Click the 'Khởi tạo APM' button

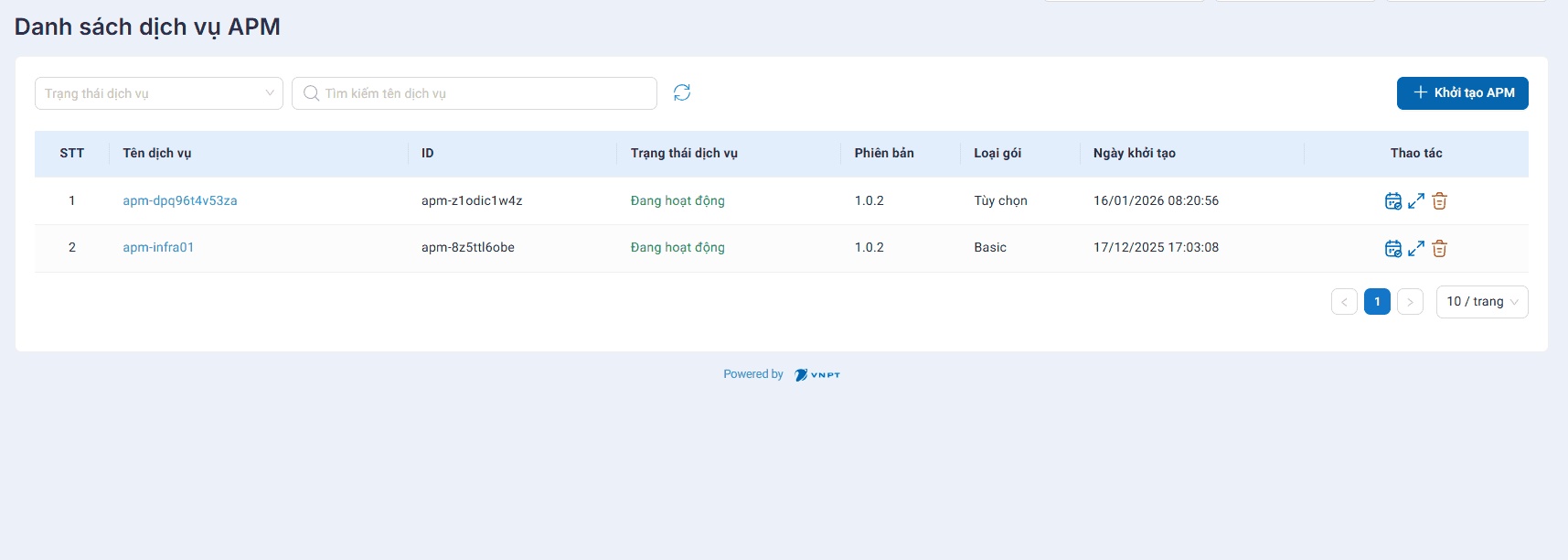pos(1462,93)
